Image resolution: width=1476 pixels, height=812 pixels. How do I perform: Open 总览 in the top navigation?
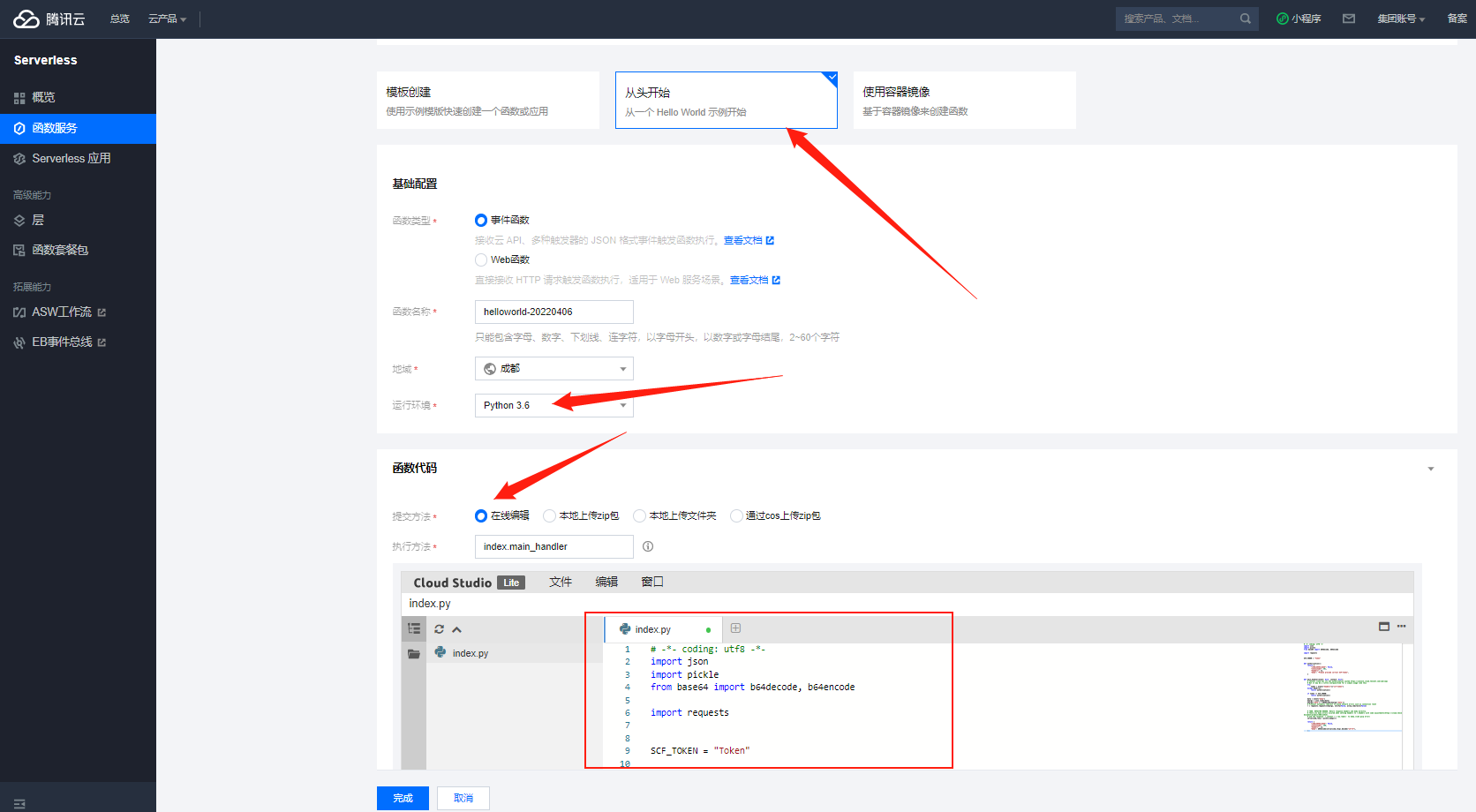pyautogui.click(x=120, y=19)
